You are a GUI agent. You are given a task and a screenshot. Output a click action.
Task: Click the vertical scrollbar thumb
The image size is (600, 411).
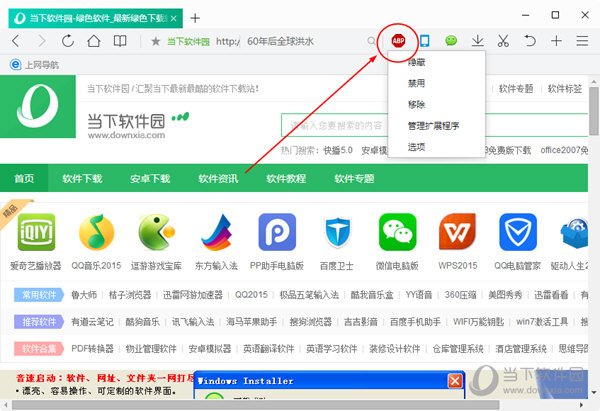click(593, 111)
